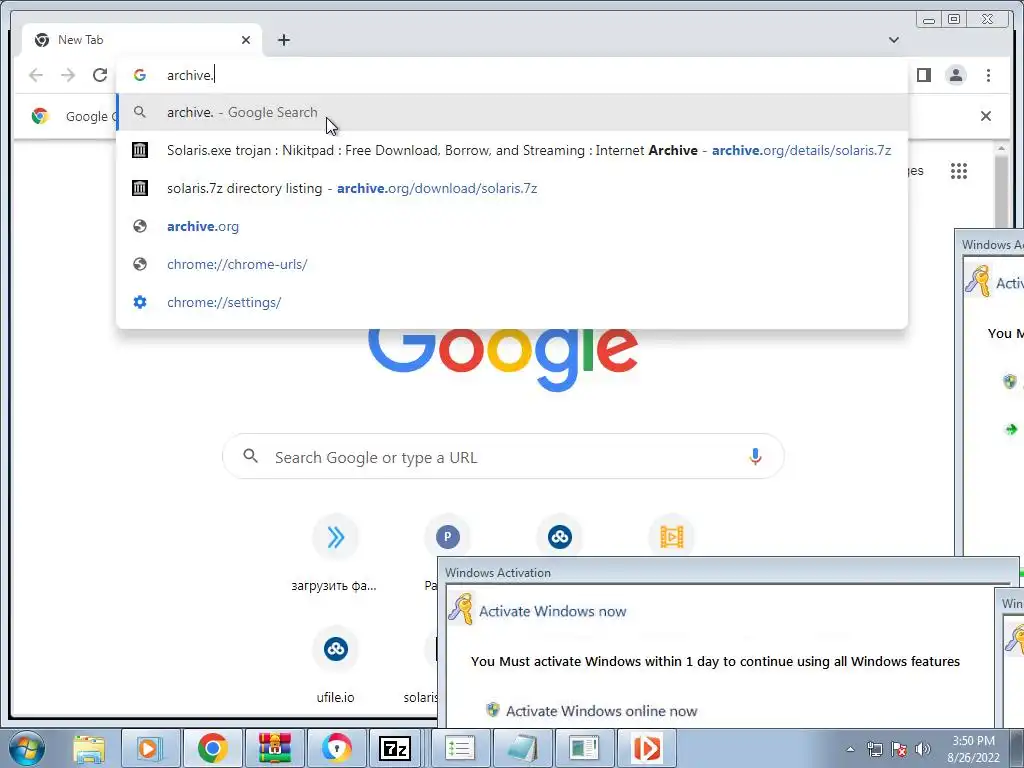Open the film-strip icon shortcut

point(671,537)
